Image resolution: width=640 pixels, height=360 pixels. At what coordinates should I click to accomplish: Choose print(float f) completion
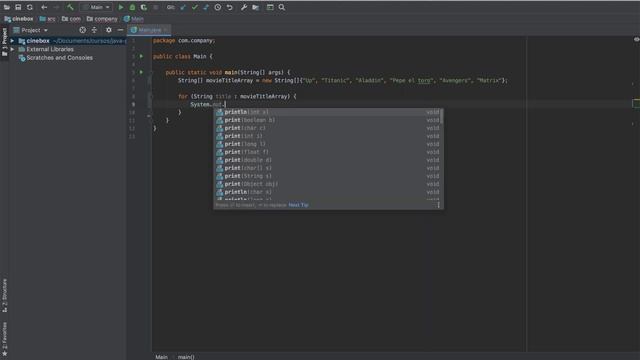click(328, 152)
